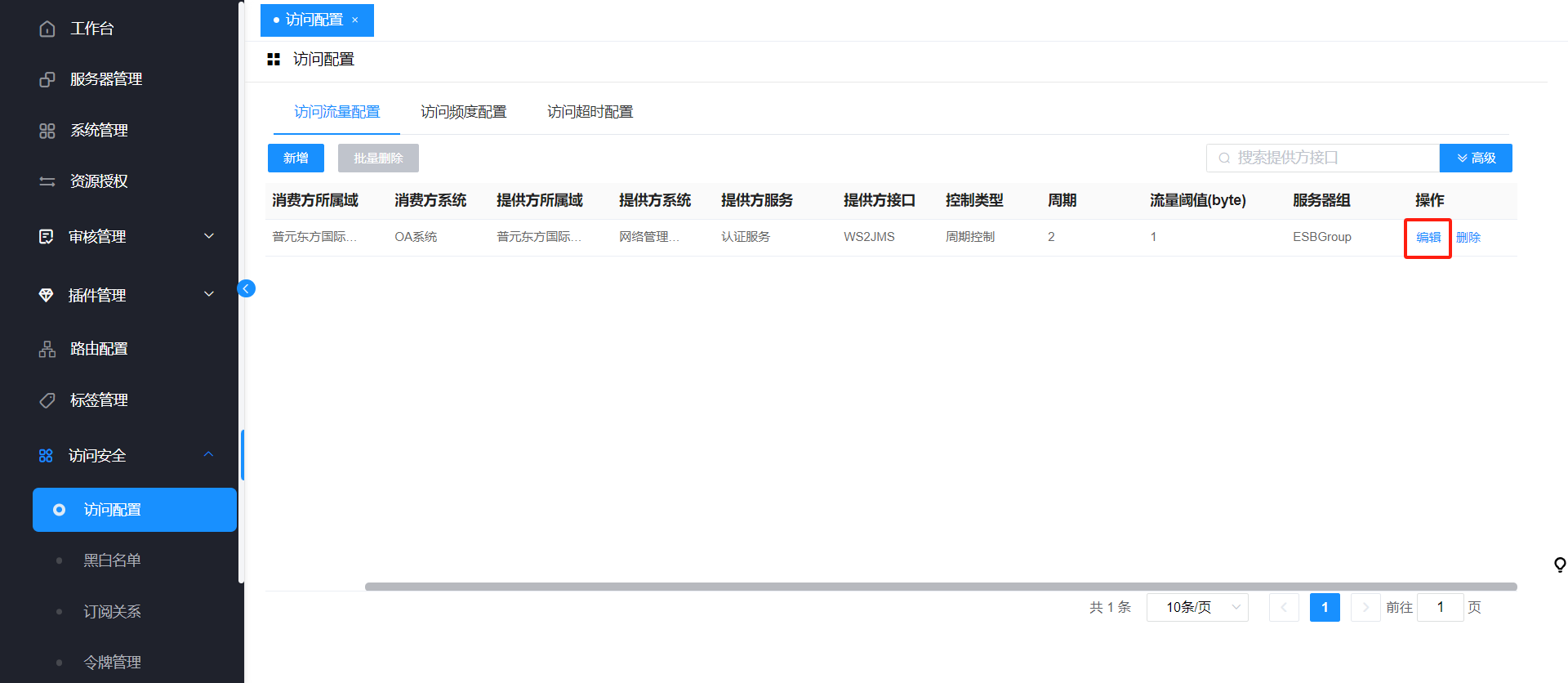Expand the 审核管理 menu chevron
1568x683 pixels.
point(209,236)
